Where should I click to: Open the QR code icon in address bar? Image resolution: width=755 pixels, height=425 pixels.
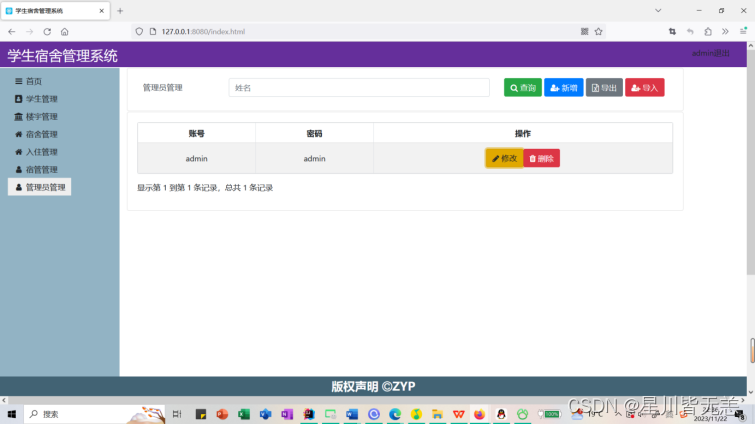point(585,32)
